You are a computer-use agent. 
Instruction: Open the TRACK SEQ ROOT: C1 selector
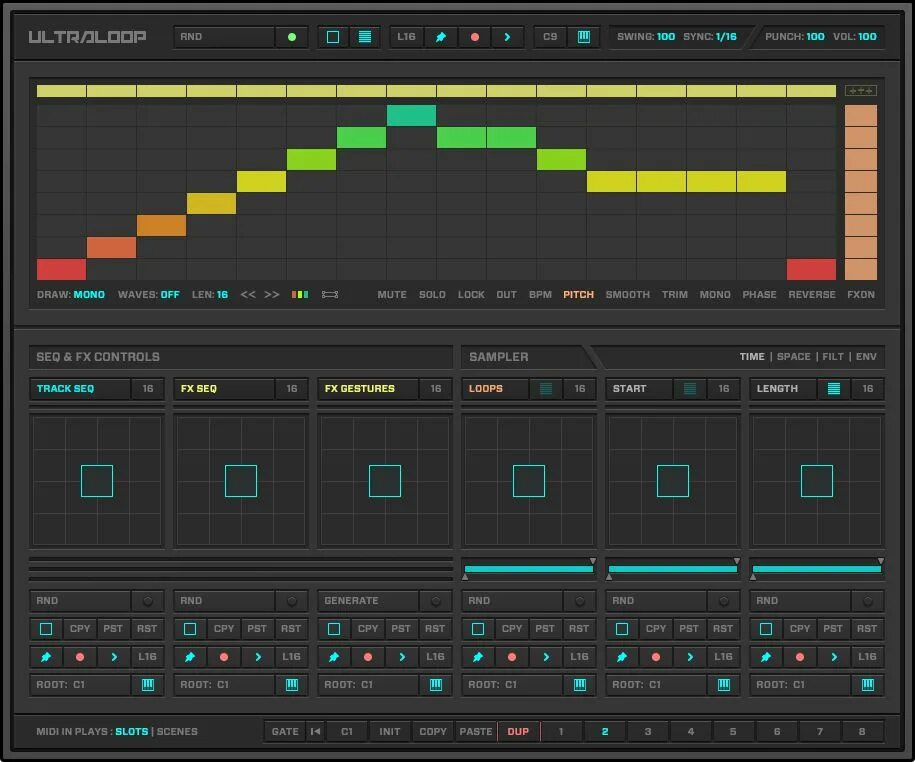coord(80,684)
